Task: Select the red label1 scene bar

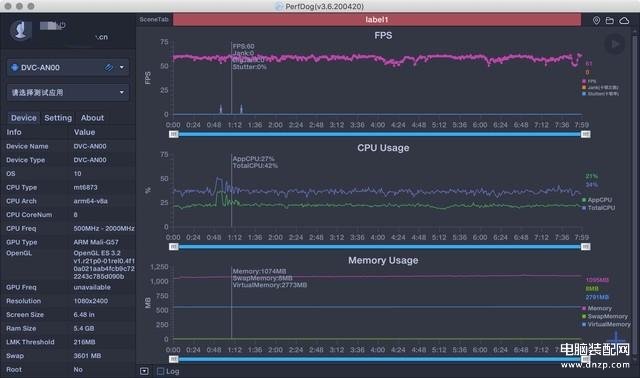Action: 377,20
